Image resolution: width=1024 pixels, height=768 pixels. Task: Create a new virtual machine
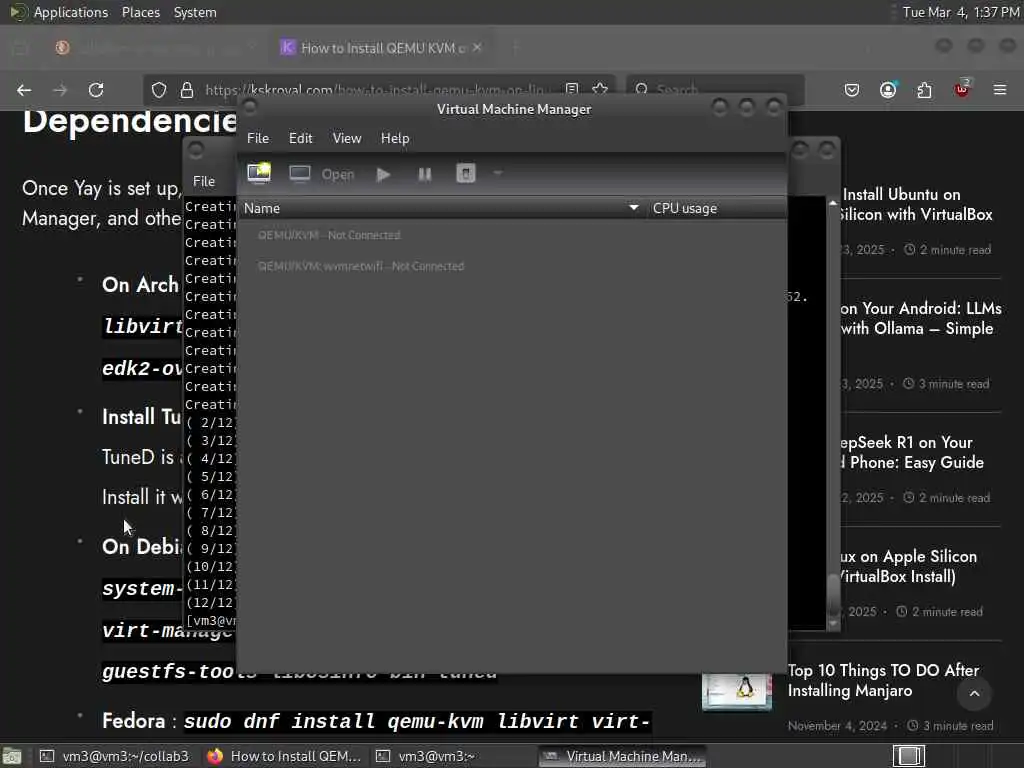pyautogui.click(x=259, y=174)
